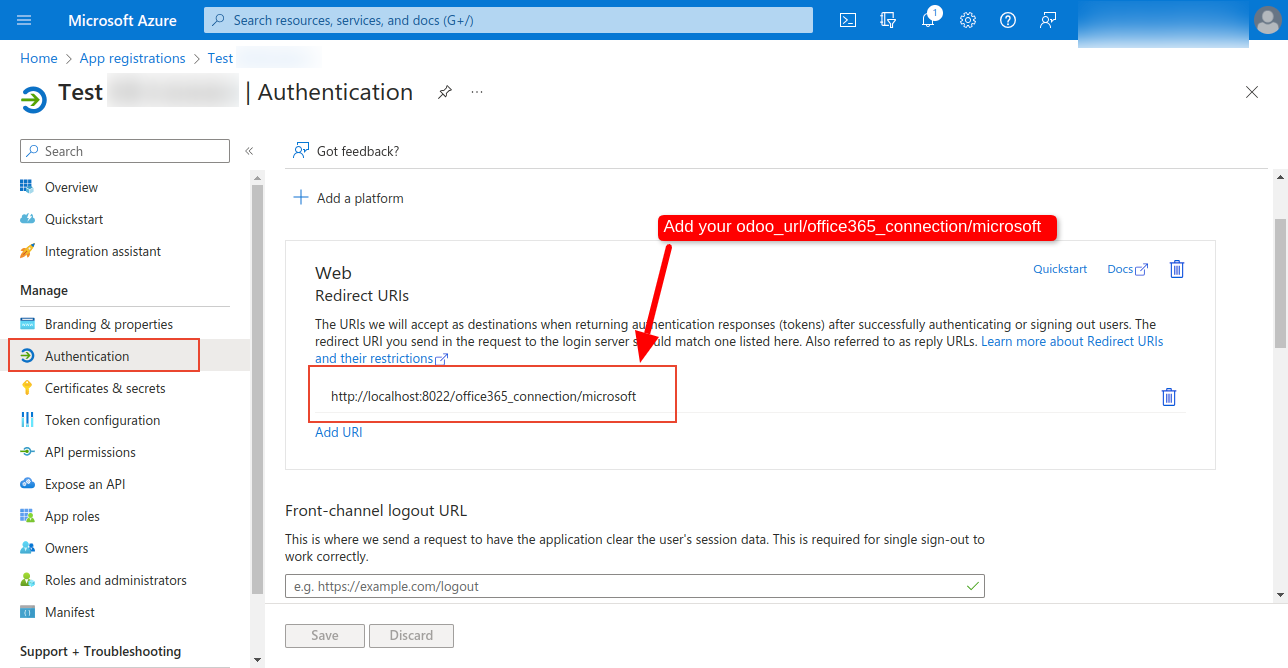1288x668 pixels.
Task: Click the Test app breadcrumb link
Action: coord(220,58)
